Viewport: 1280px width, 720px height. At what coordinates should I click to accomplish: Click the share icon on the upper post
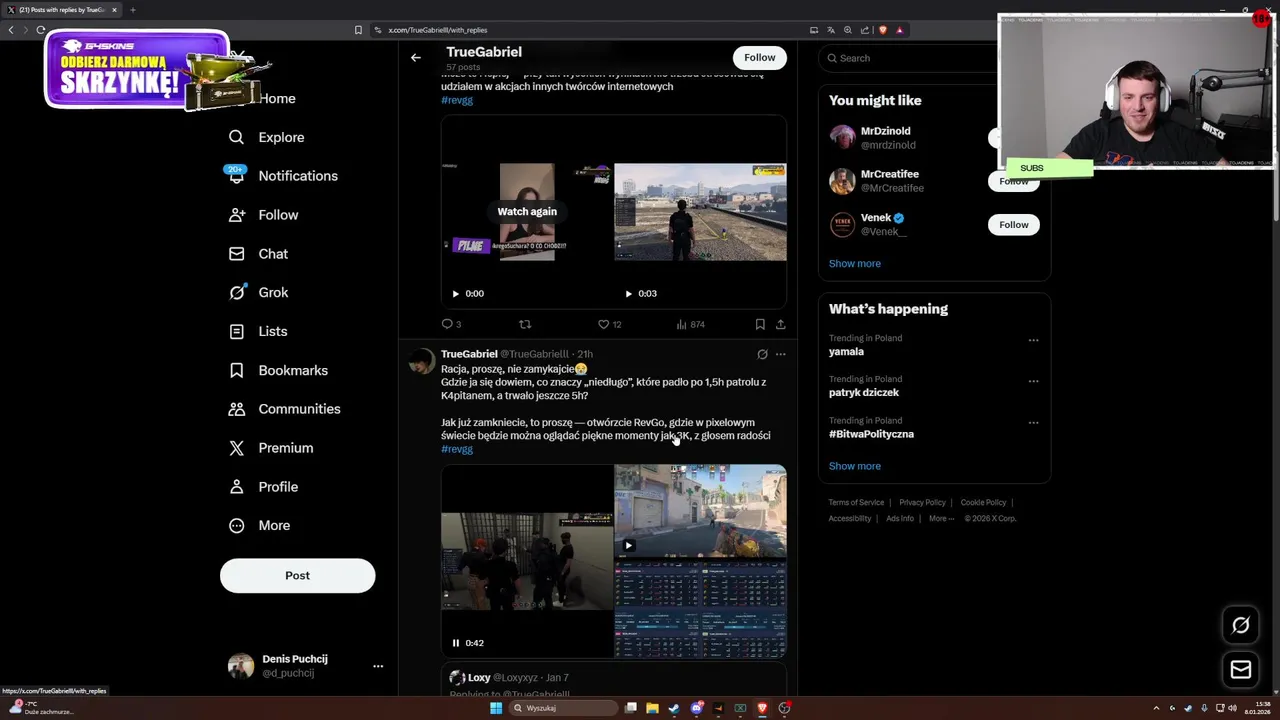[780, 324]
